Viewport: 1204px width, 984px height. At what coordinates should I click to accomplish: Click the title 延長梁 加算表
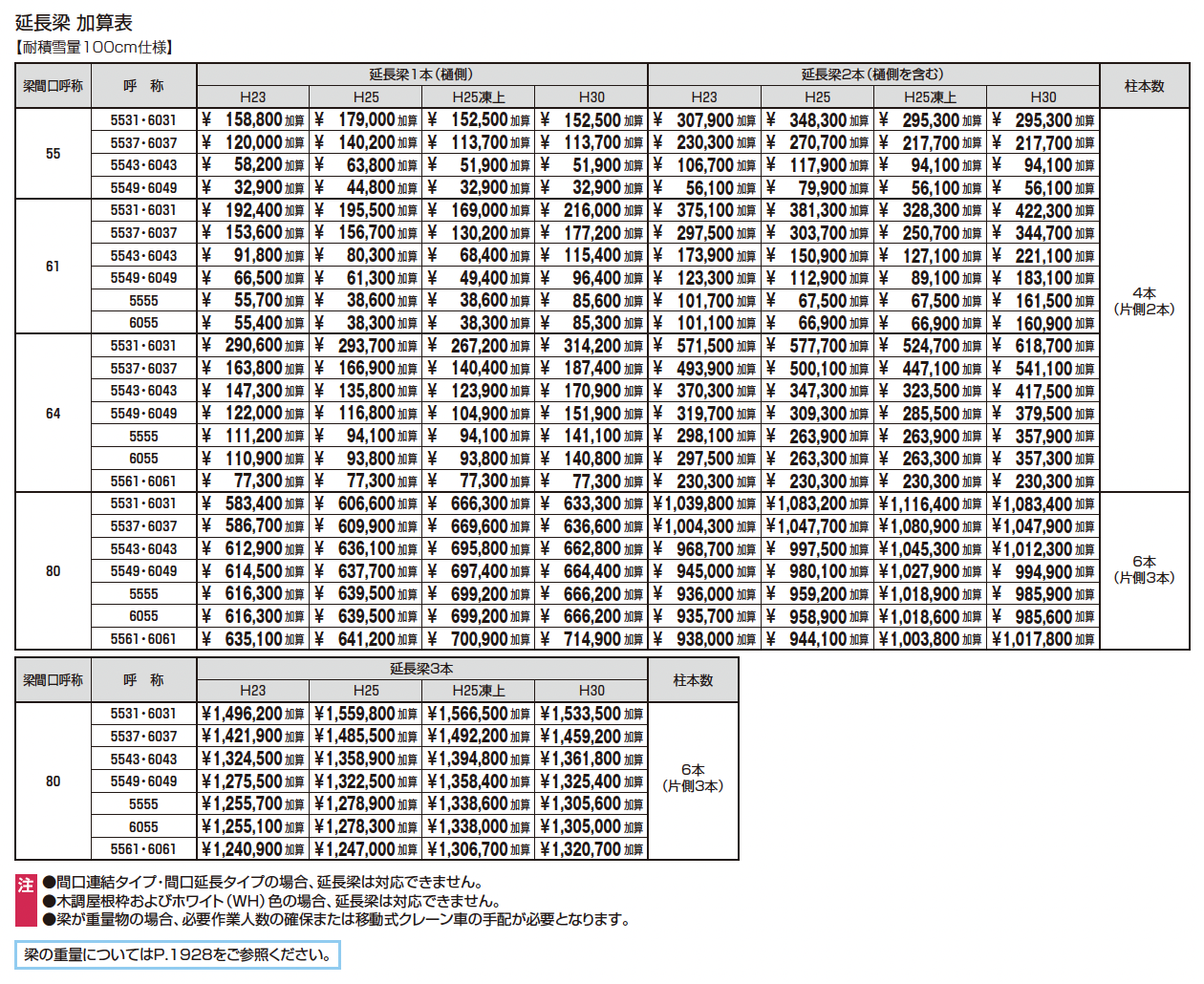(x=74, y=22)
